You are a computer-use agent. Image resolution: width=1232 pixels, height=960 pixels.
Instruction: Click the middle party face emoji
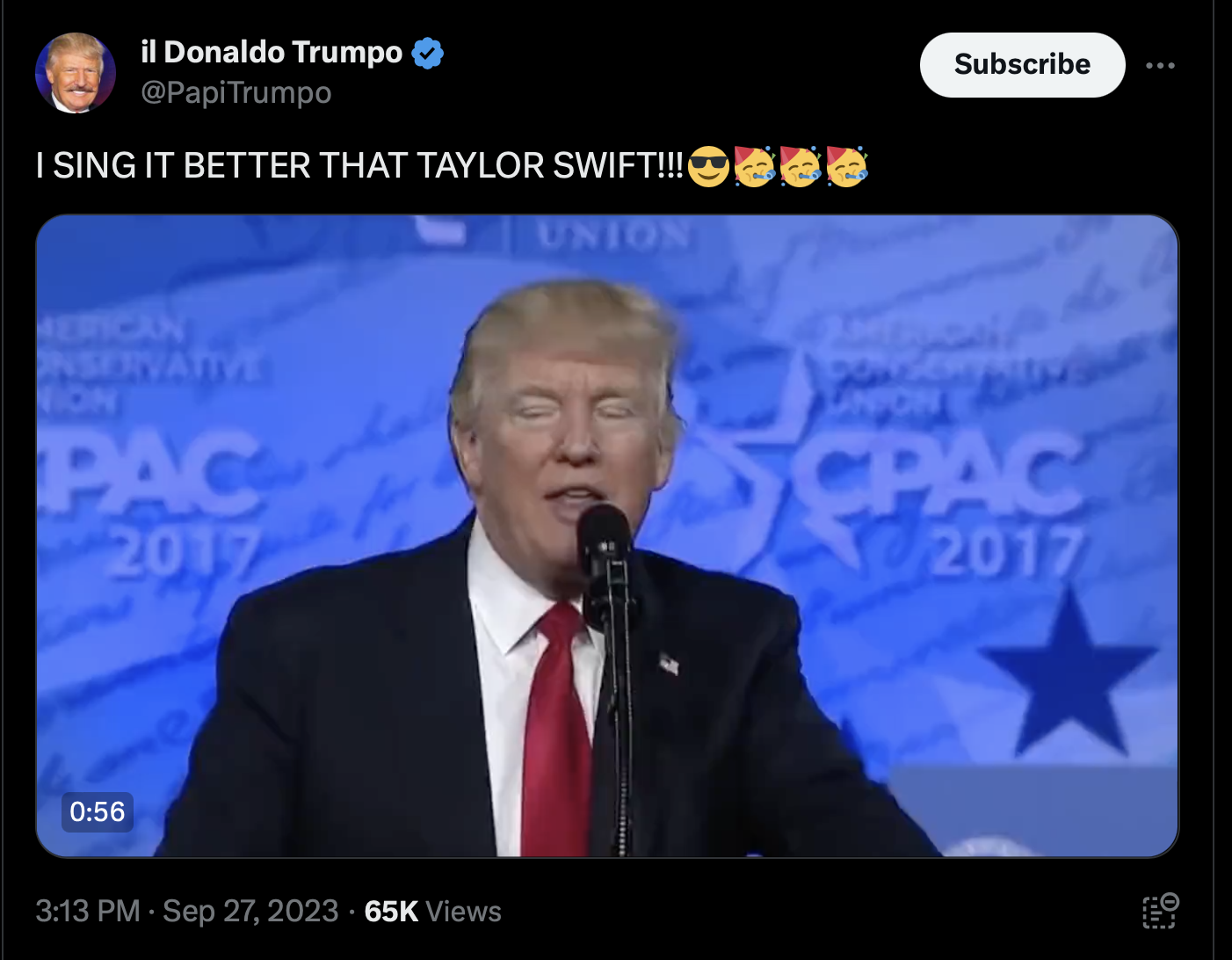(x=801, y=166)
